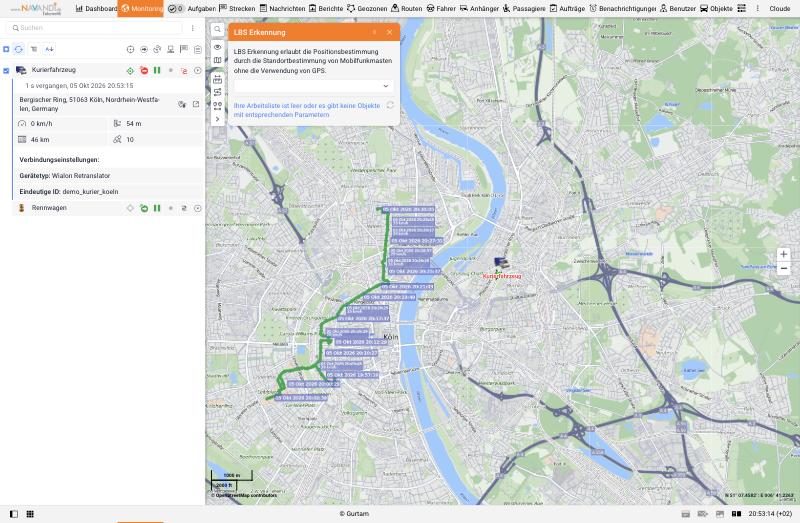Screen dimensions: 800x523
Task: Click the green pause icon in Kurierfahrzeug row
Action: point(157,70)
